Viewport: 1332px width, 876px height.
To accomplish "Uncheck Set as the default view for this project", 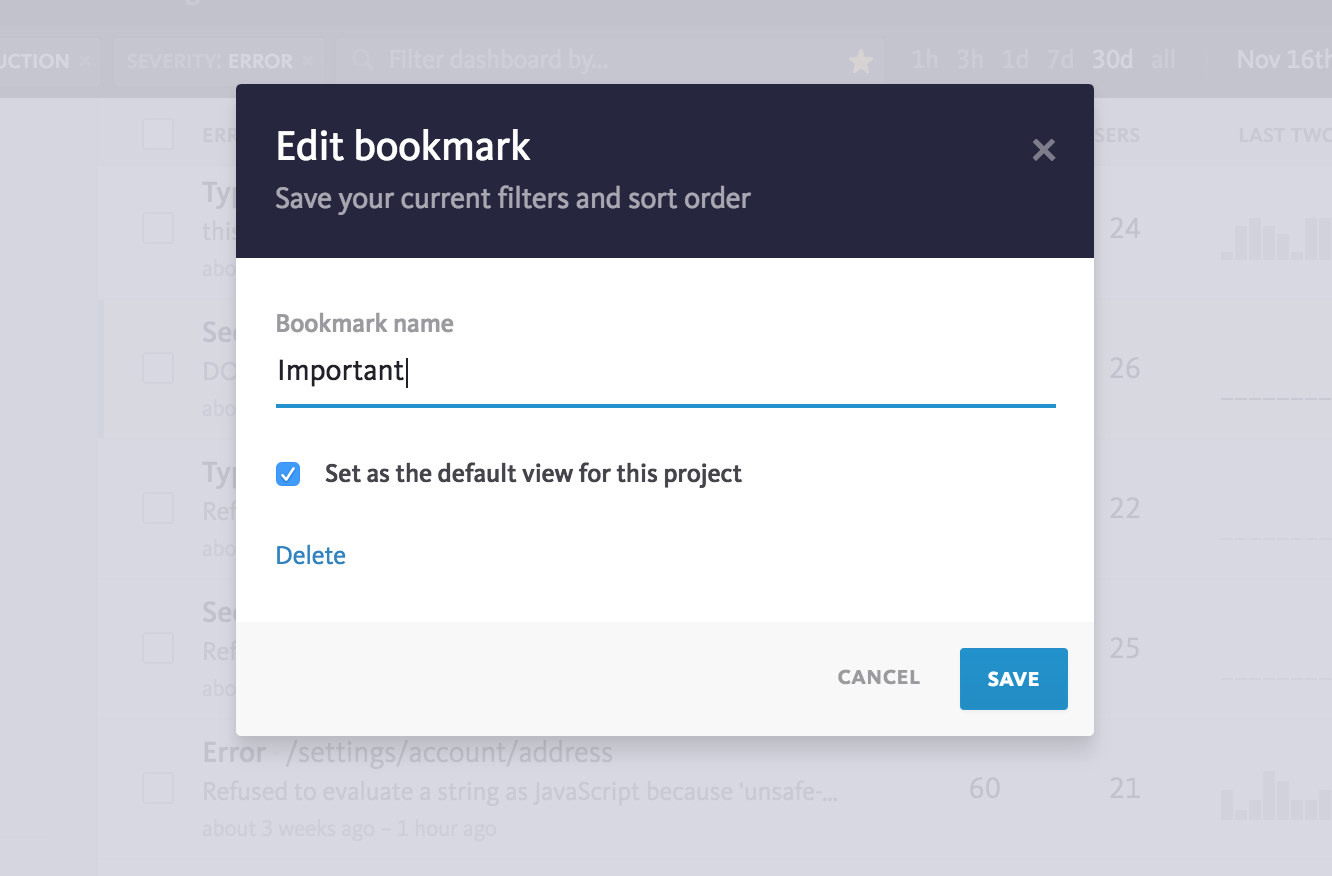I will 288,474.
